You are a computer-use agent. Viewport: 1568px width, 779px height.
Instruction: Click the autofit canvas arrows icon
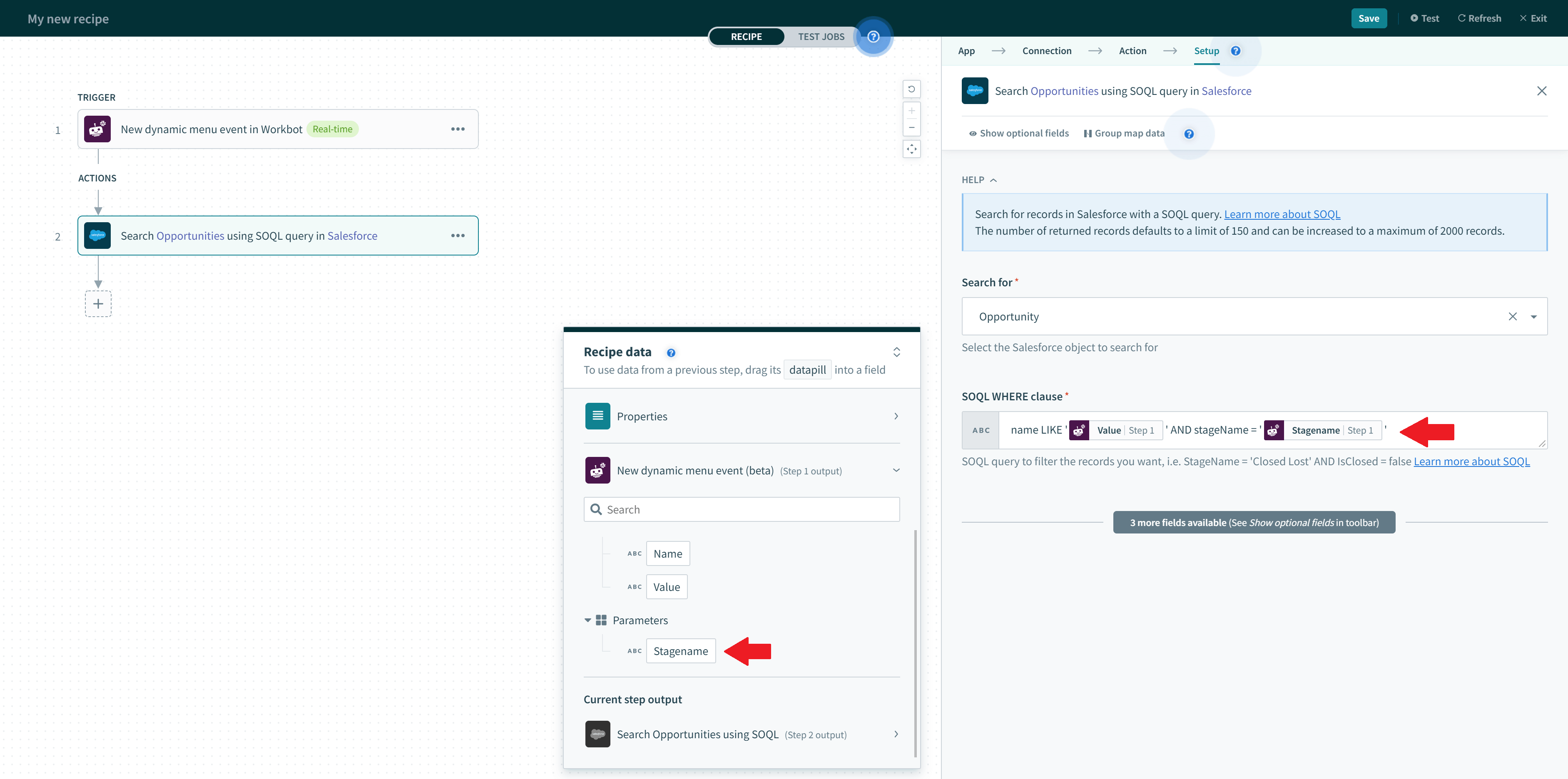click(x=912, y=149)
